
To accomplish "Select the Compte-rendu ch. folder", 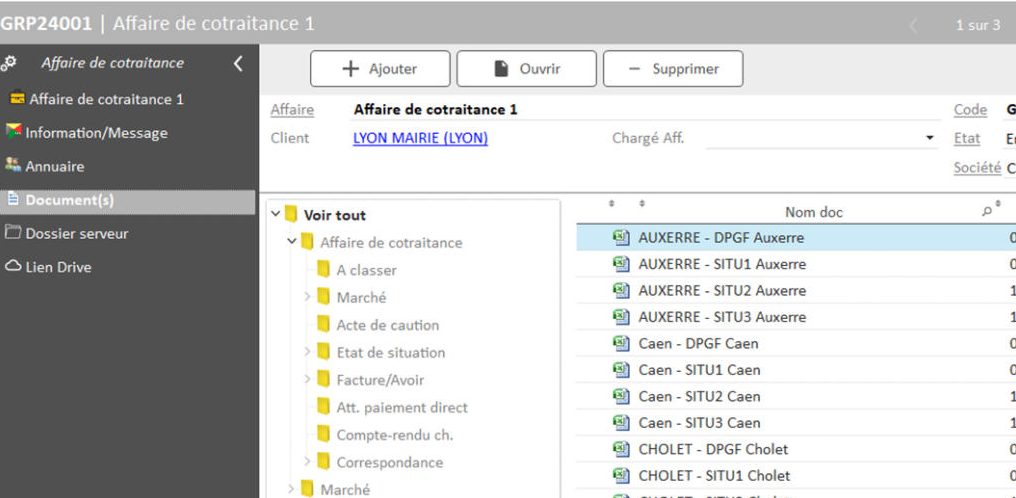I will pyautogui.click(x=395, y=435).
